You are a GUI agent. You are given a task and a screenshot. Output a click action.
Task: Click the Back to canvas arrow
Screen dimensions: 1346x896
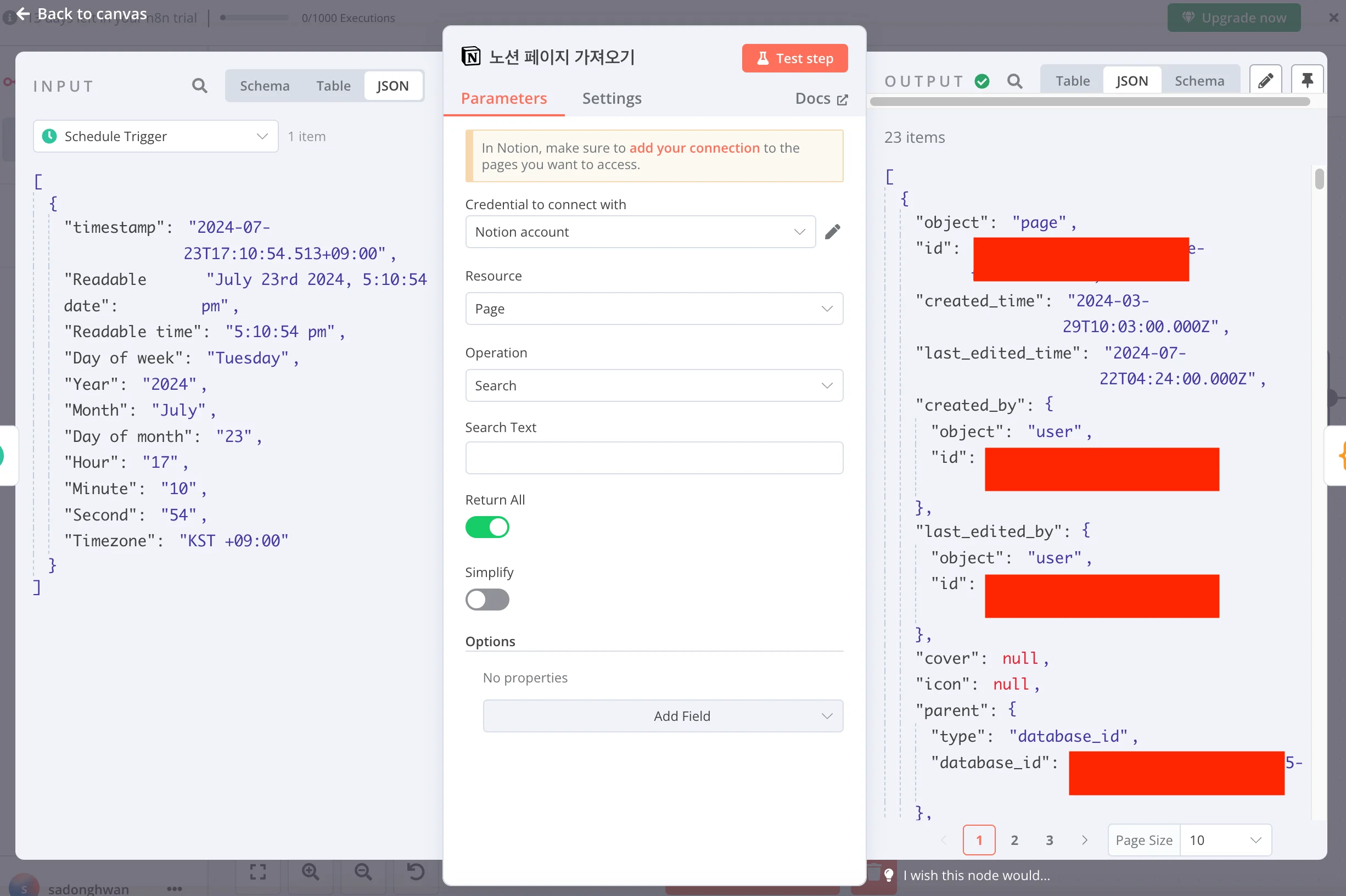point(23,14)
